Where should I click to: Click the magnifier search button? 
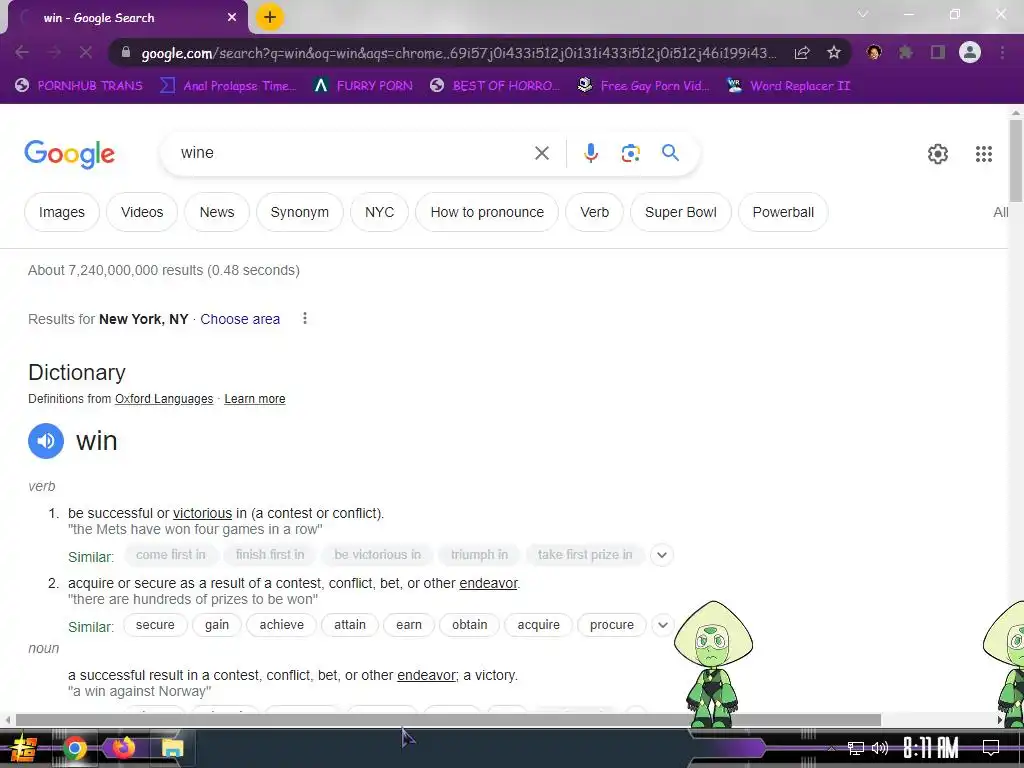(x=670, y=153)
